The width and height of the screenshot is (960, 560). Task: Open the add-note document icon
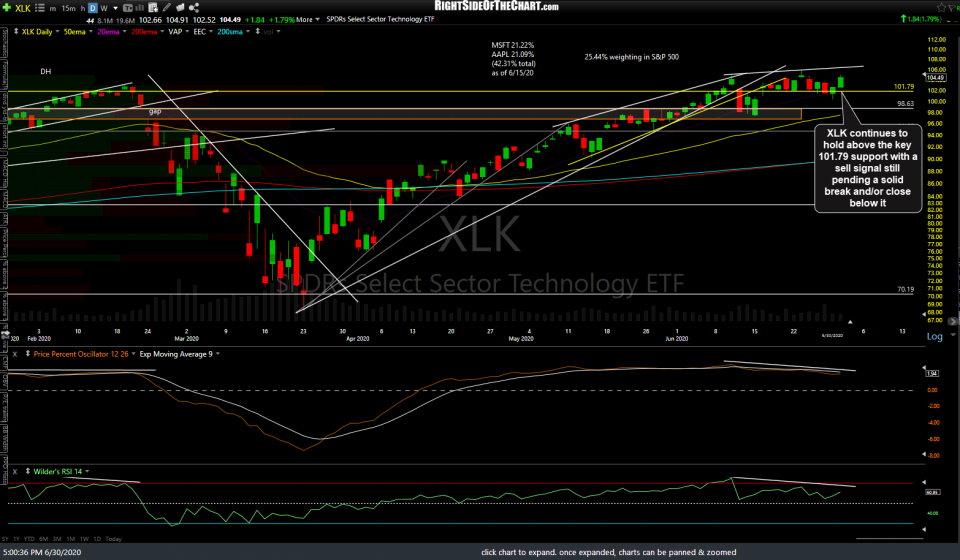tap(153, 8)
